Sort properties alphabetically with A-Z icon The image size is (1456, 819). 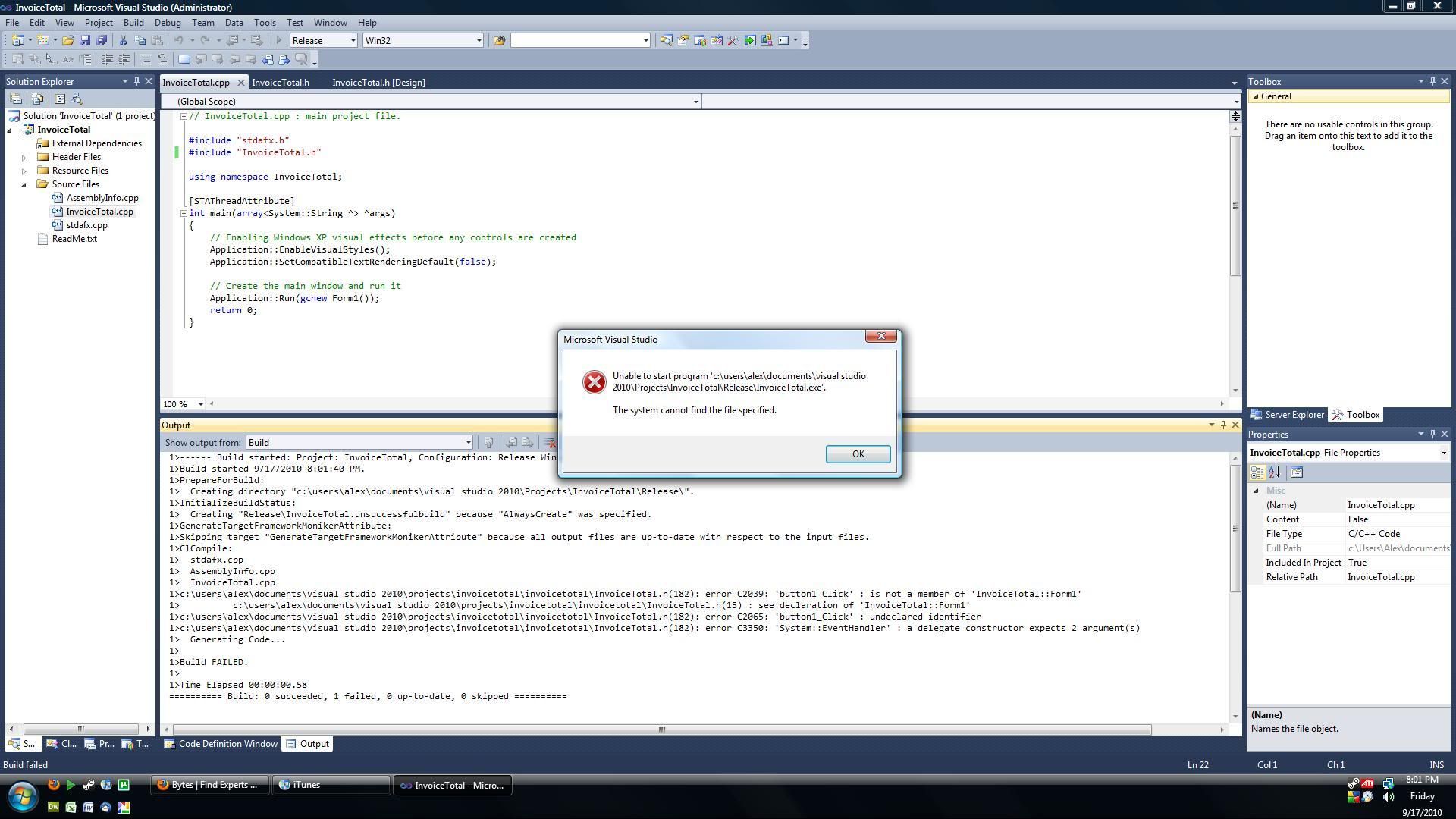point(1275,472)
